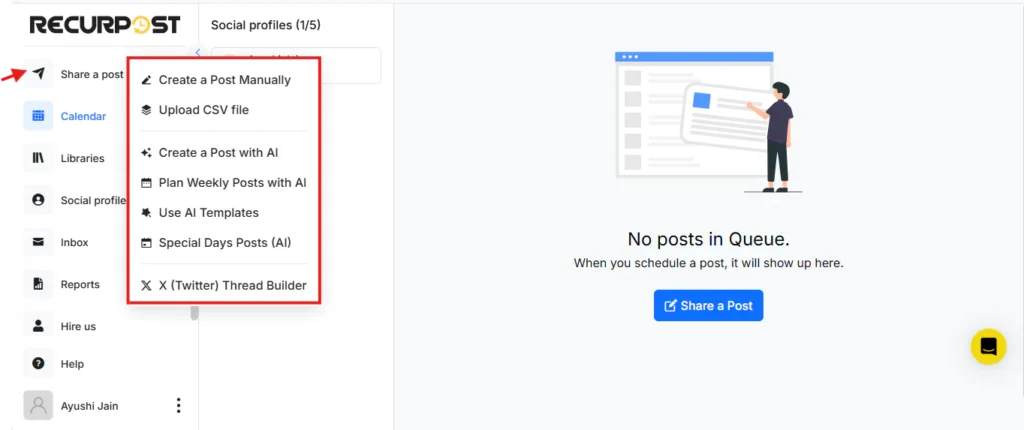This screenshot has height=430, width=1024.
Task: Choose Special Days Posts (AI)
Action: (x=225, y=243)
